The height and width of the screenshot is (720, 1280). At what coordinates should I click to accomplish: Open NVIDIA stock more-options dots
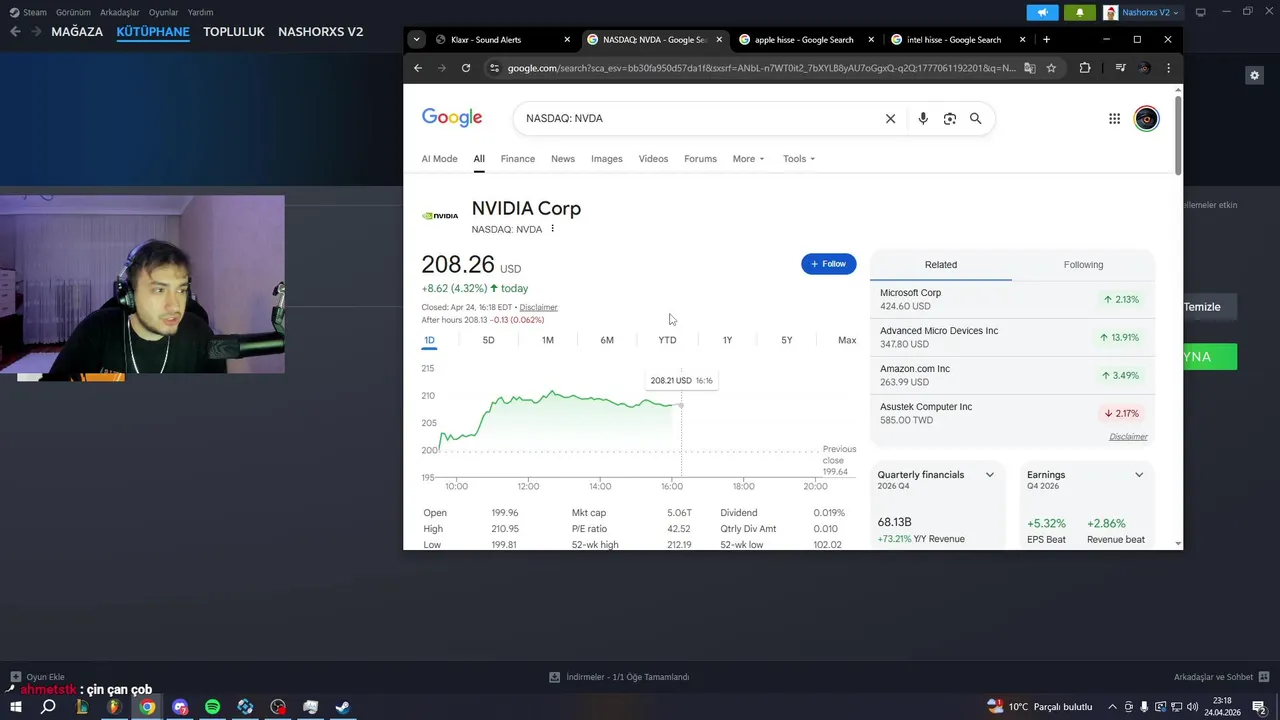pyautogui.click(x=552, y=229)
